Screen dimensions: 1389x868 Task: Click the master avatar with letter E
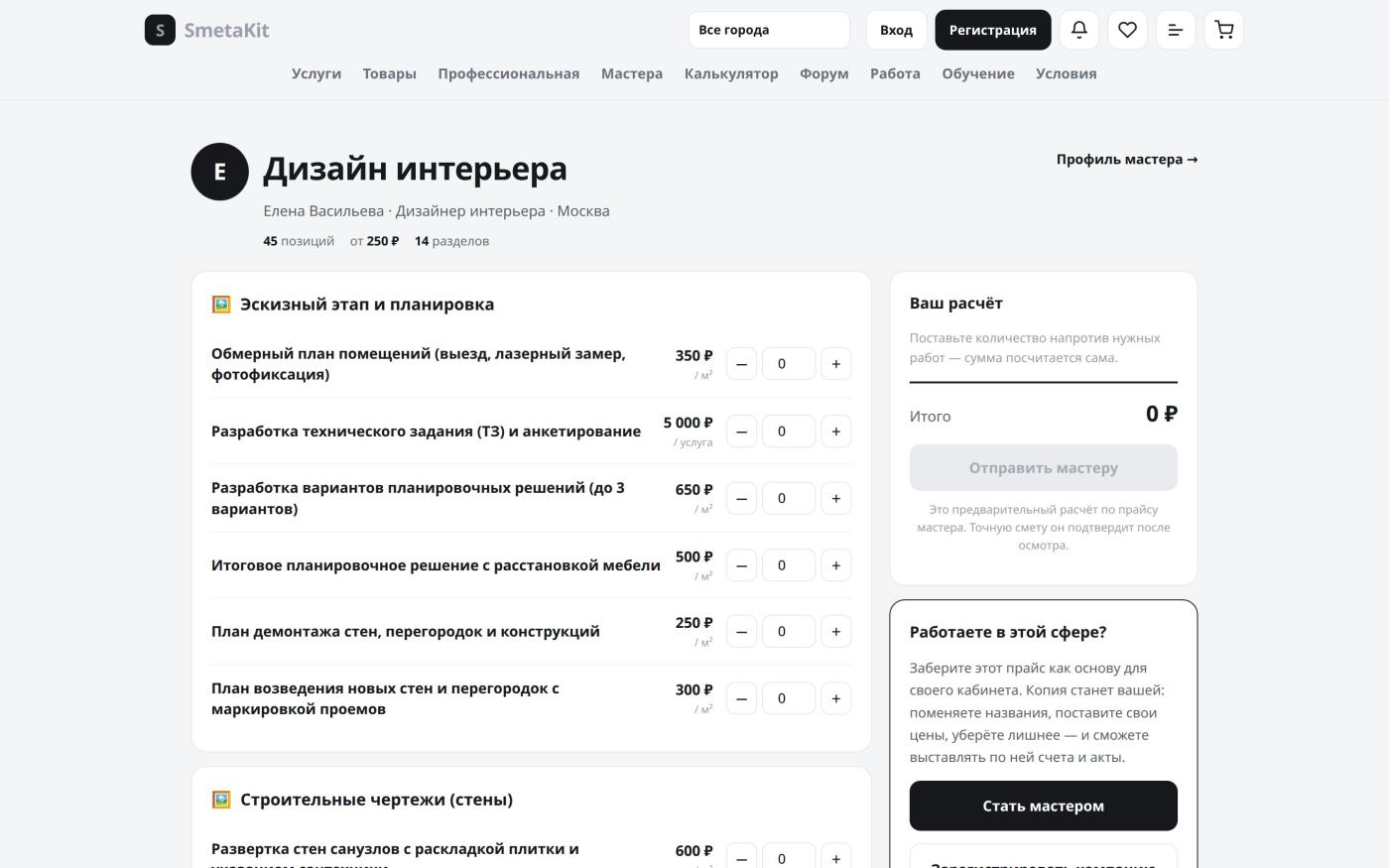click(219, 172)
